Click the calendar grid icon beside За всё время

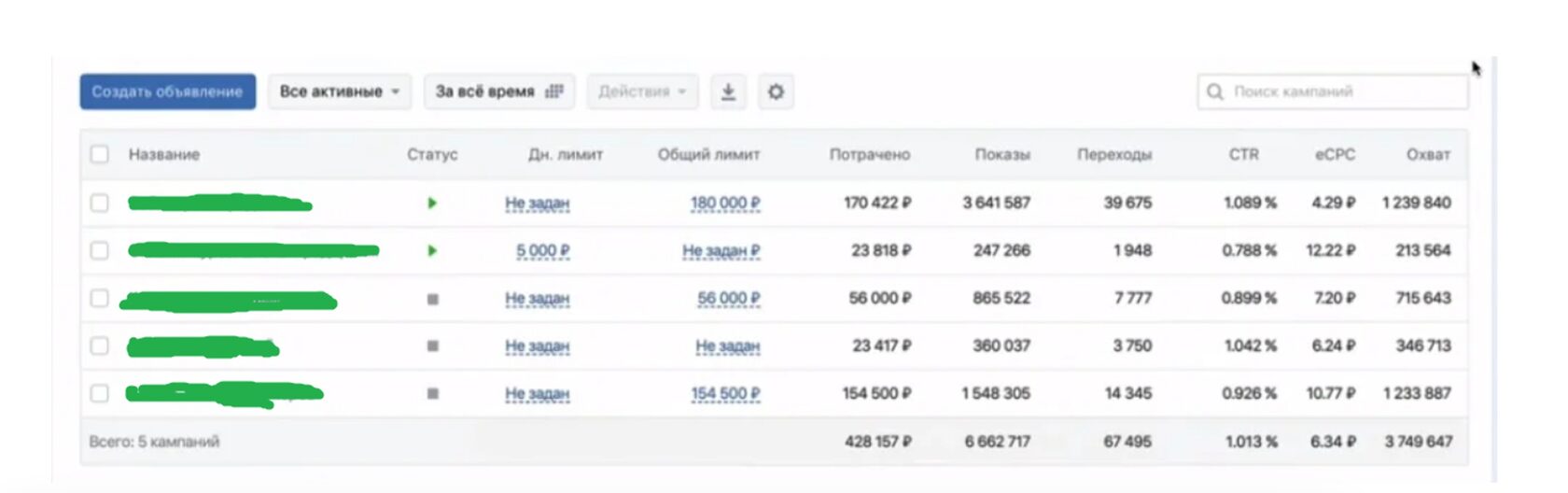coord(554,92)
